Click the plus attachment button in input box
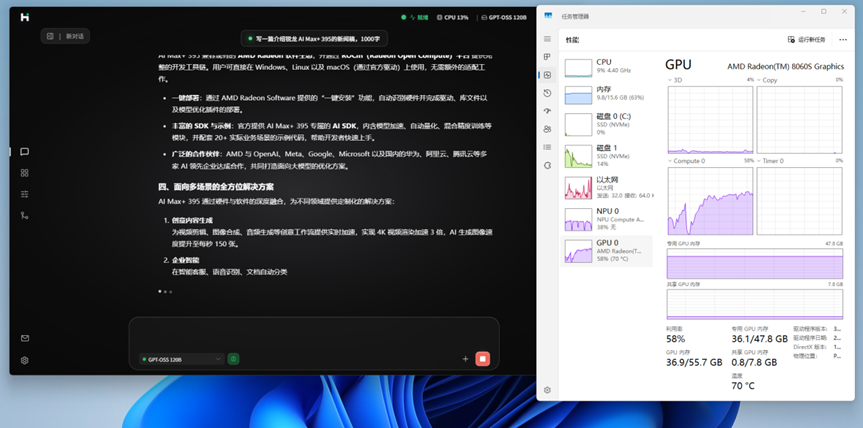863x428 pixels. pos(465,359)
